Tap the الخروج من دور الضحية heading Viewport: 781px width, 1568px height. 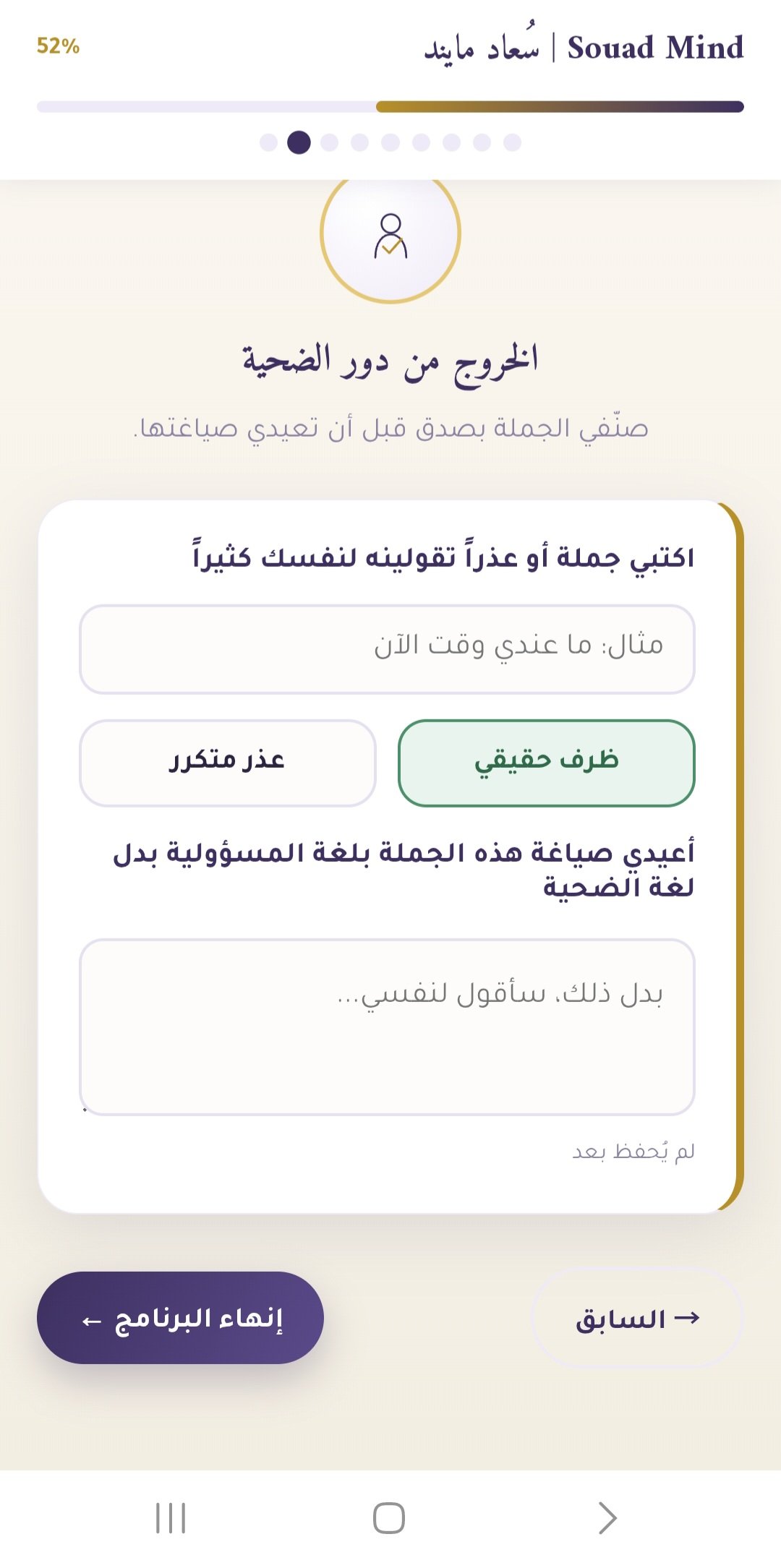point(390,362)
